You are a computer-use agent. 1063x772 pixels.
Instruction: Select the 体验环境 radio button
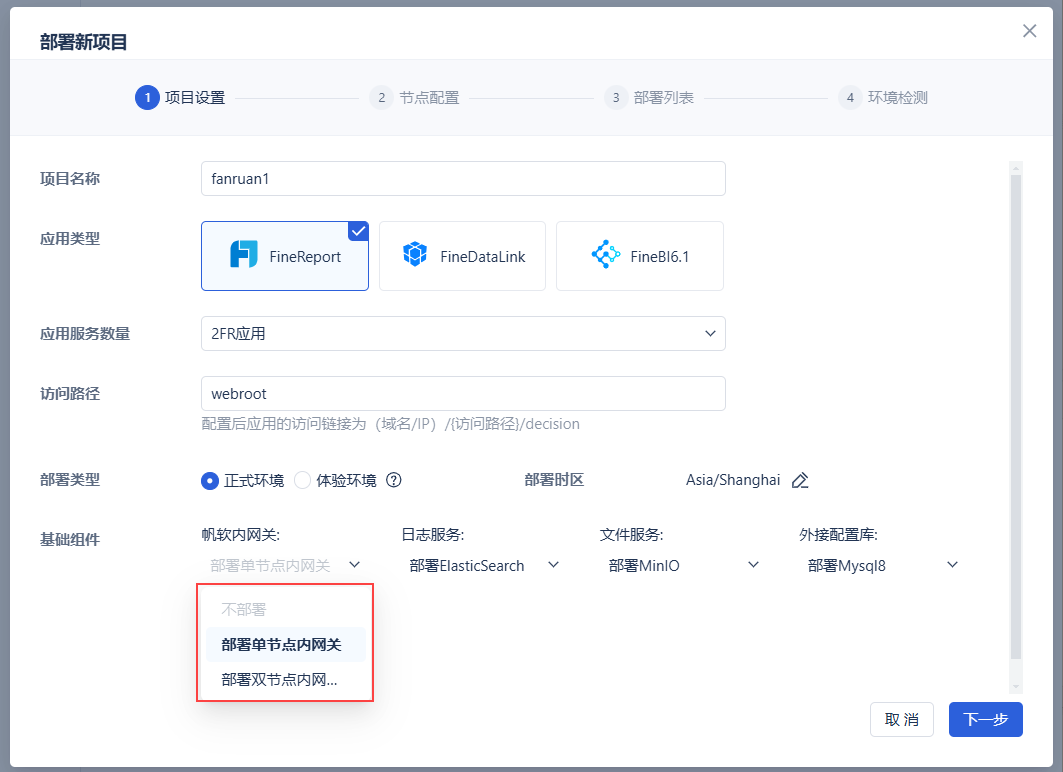tap(302, 481)
